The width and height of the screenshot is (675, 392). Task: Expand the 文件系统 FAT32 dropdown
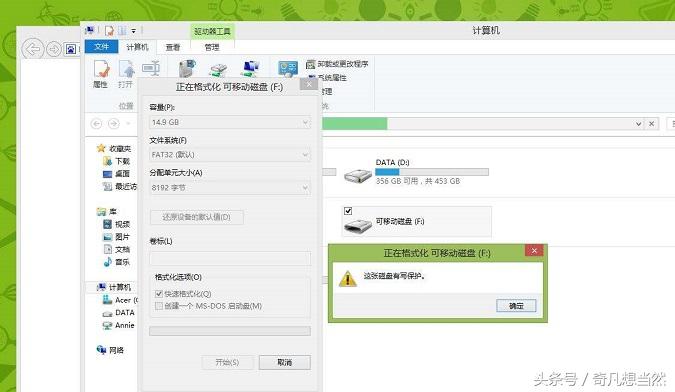click(230, 154)
